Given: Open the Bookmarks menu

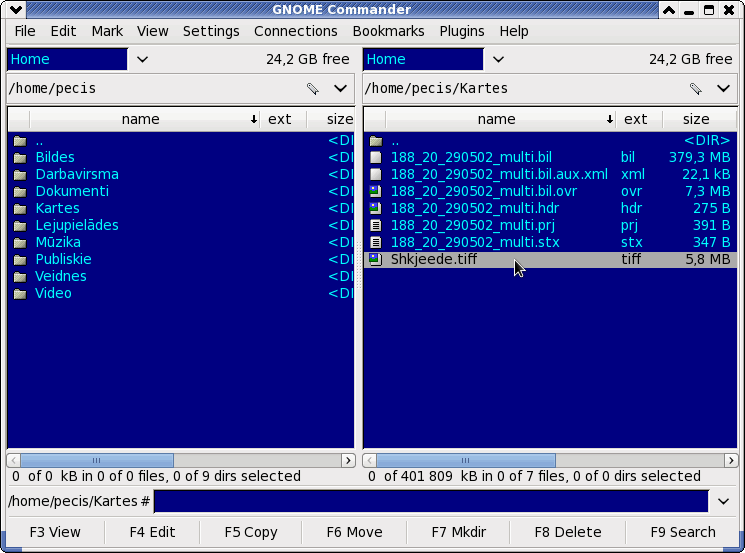Looking at the screenshot, I should tap(388, 31).
